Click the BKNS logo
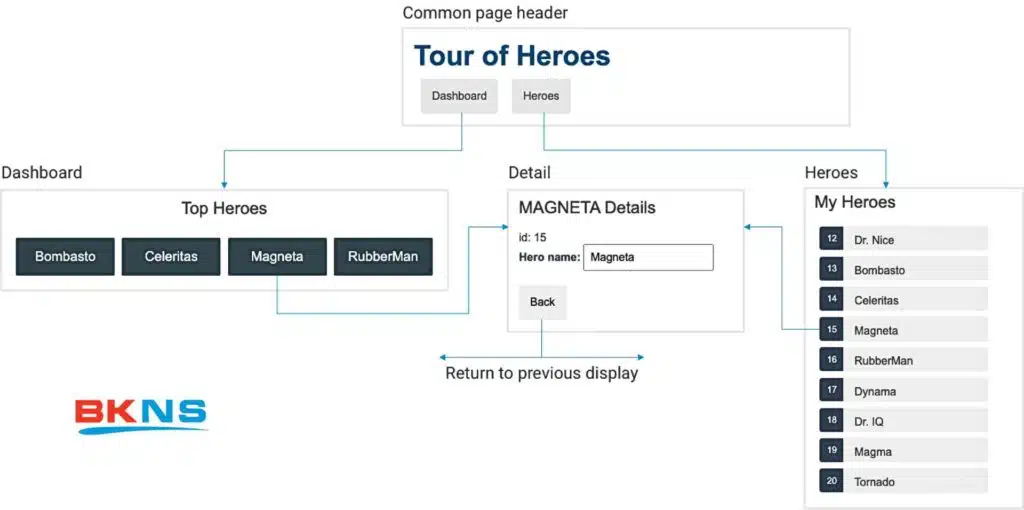Image resolution: width=1024 pixels, height=510 pixels. coord(141,415)
